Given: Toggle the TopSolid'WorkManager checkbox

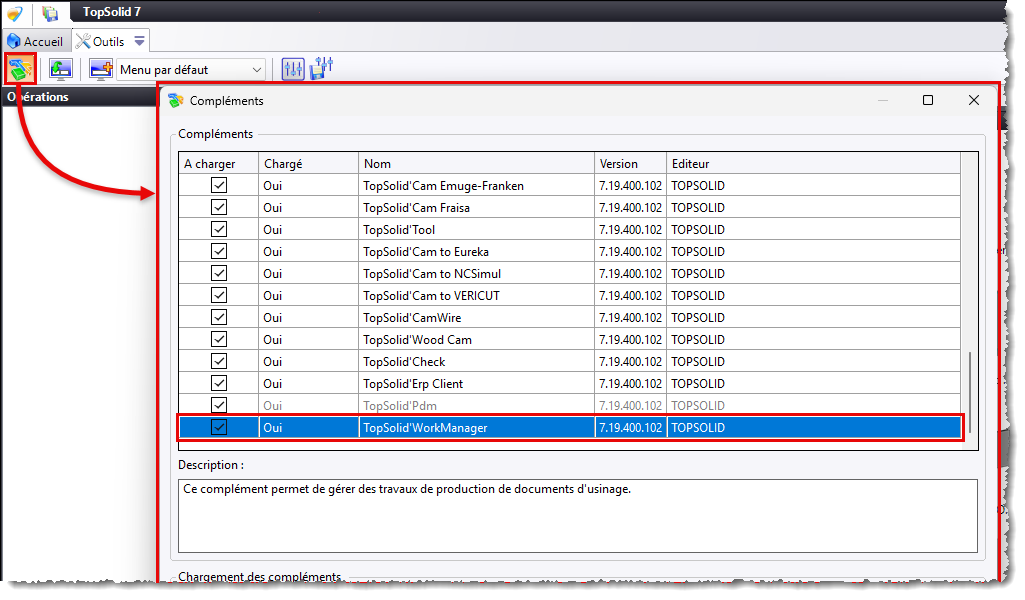Looking at the screenshot, I should coord(219,427).
